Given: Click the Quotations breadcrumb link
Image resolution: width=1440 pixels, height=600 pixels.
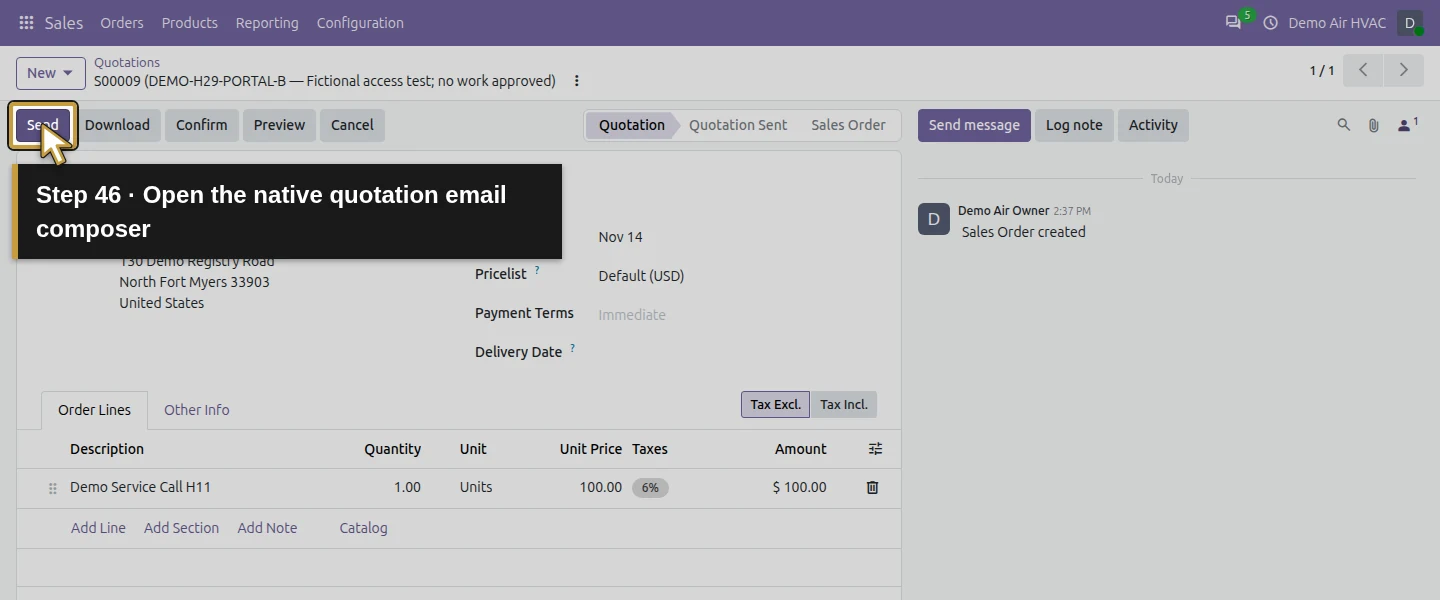Looking at the screenshot, I should point(127,62).
